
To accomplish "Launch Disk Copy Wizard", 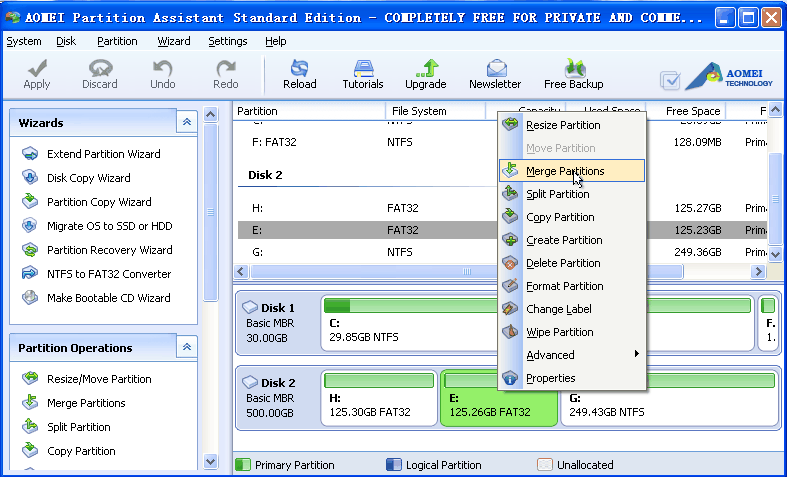I will pos(88,178).
